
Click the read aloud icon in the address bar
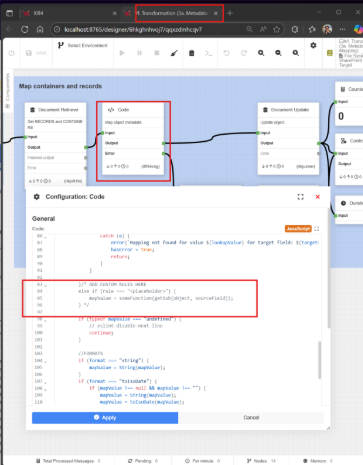(263, 29)
